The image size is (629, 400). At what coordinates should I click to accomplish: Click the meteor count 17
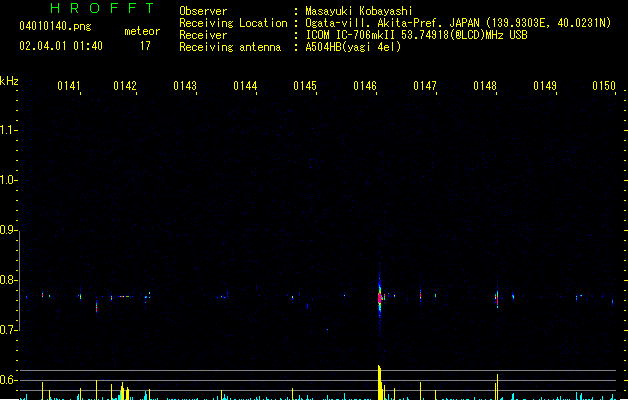click(x=145, y=46)
